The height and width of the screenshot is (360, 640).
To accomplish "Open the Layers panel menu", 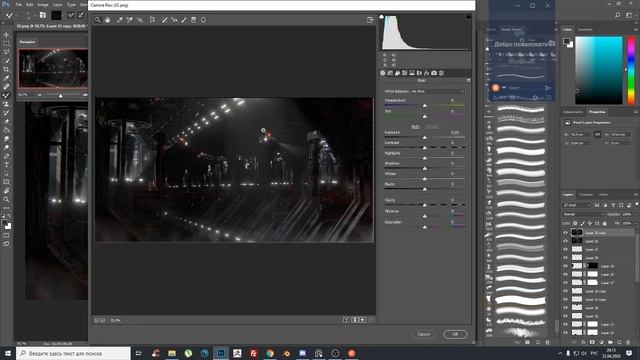I will [x=636, y=195].
